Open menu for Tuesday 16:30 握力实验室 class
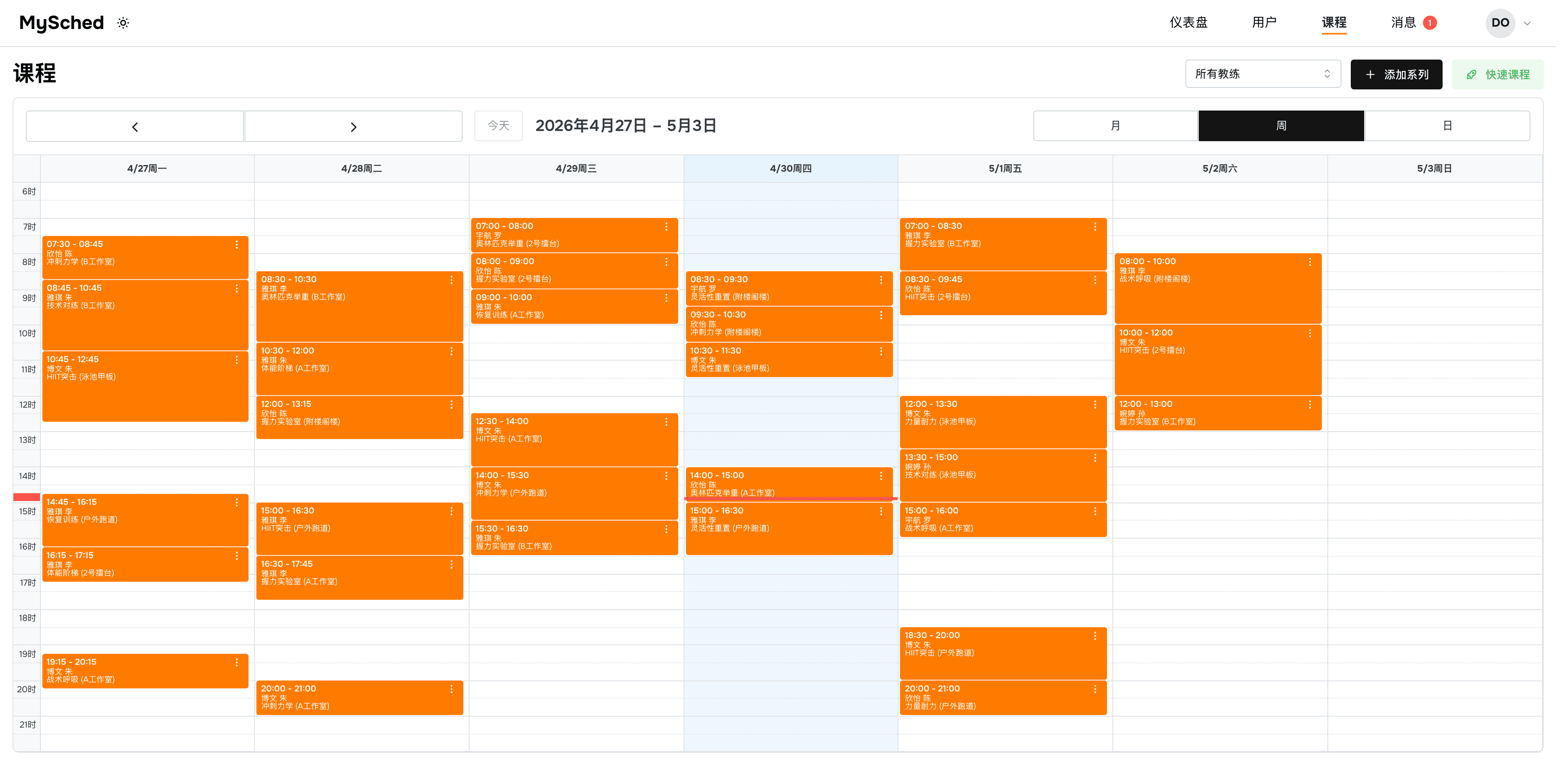Image resolution: width=1568 pixels, height=784 pixels. point(452,565)
